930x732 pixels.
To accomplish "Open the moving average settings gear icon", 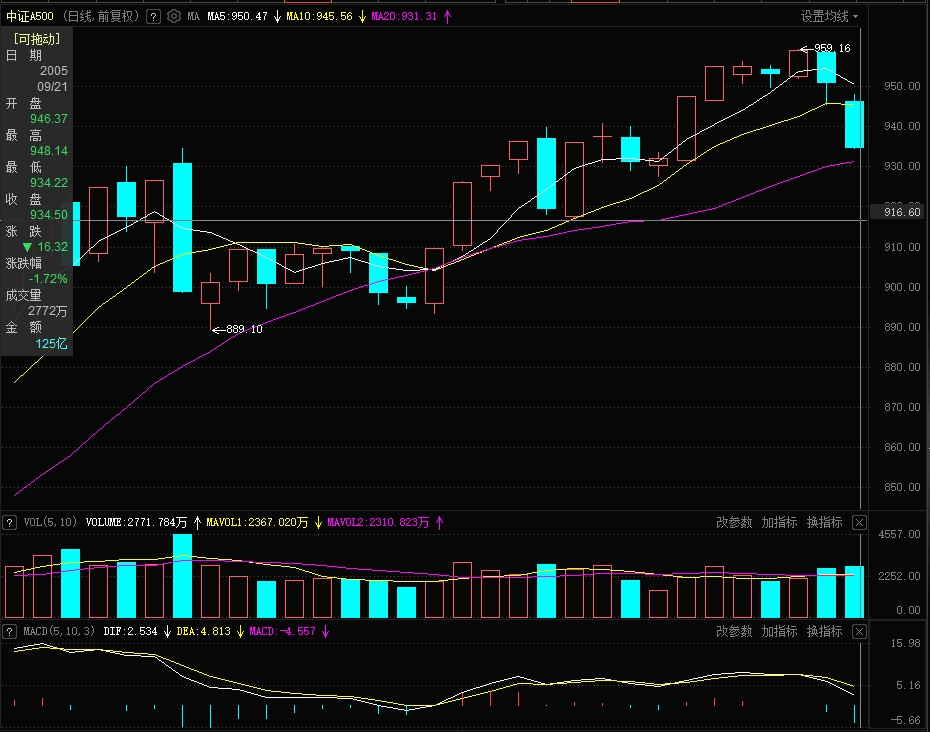I will click(x=174, y=17).
